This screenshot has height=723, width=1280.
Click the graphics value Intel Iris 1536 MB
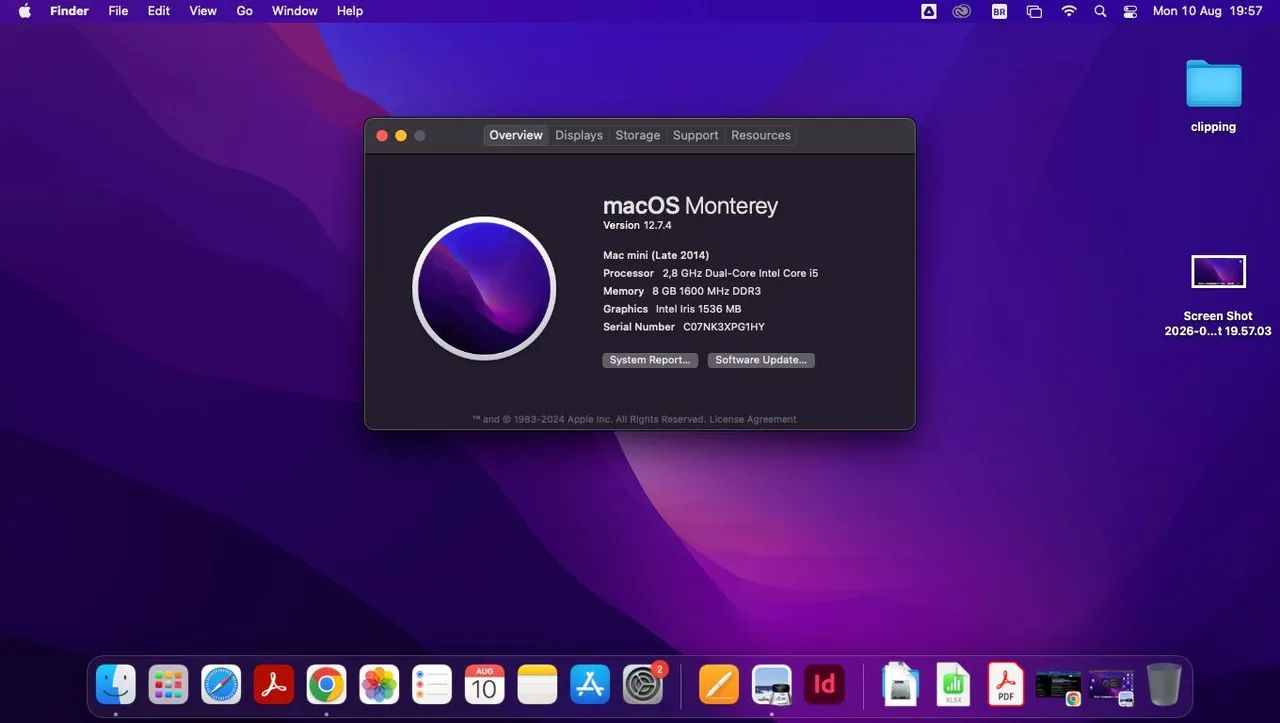(698, 309)
